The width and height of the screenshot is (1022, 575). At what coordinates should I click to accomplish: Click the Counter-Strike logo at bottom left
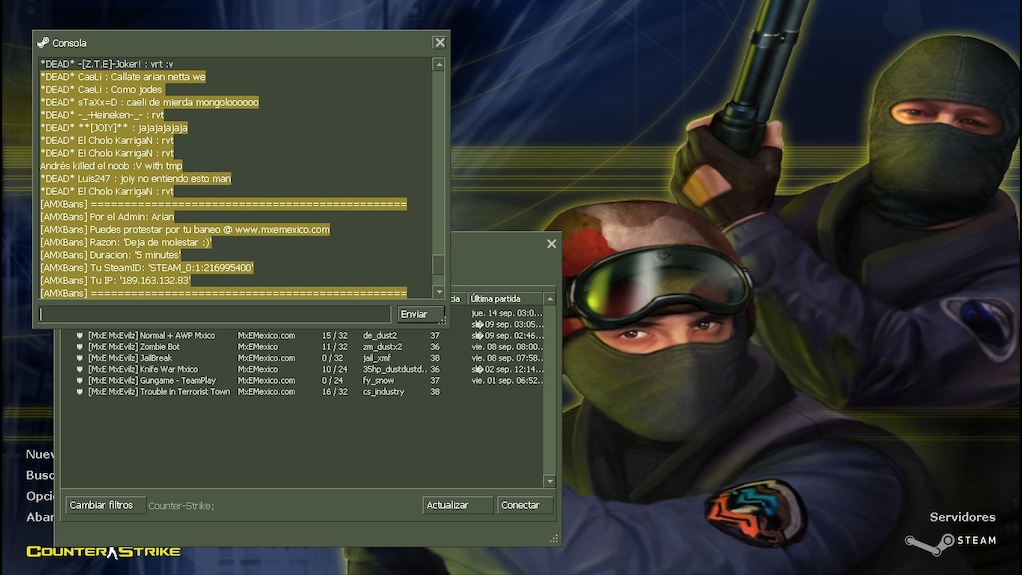(x=104, y=552)
